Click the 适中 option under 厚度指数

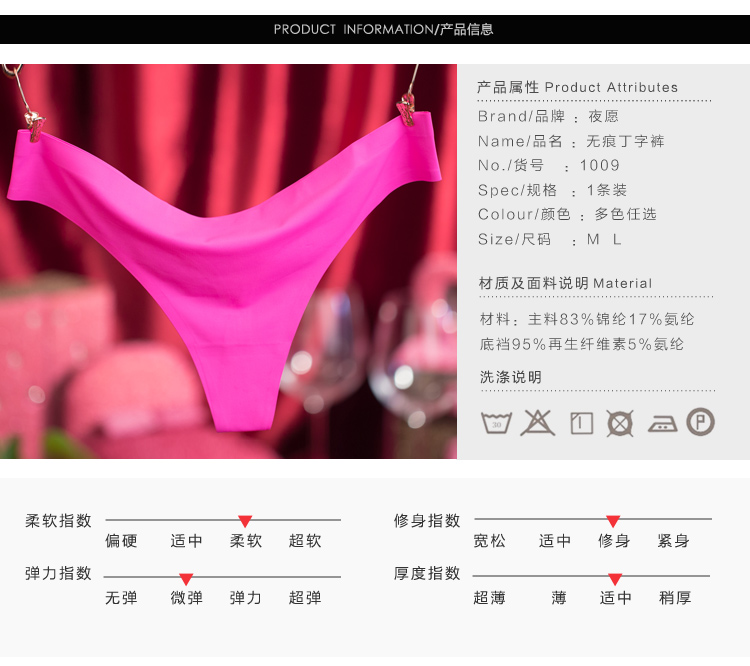click(616, 598)
